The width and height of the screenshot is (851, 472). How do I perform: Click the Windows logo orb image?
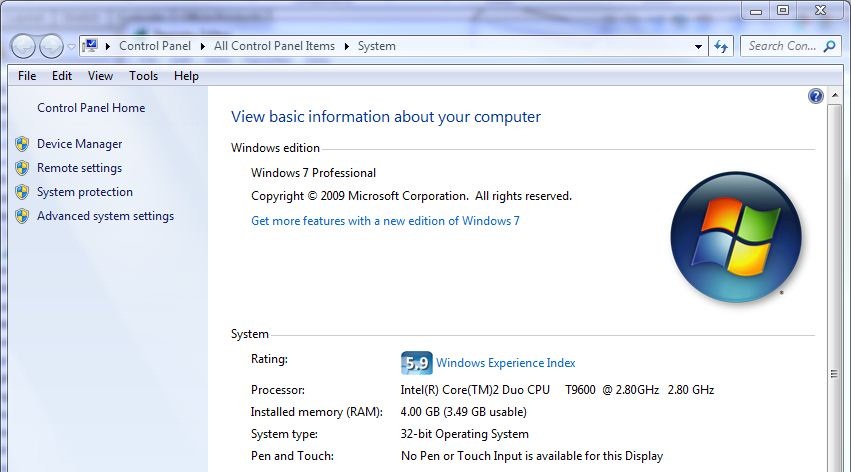pyautogui.click(x=736, y=237)
